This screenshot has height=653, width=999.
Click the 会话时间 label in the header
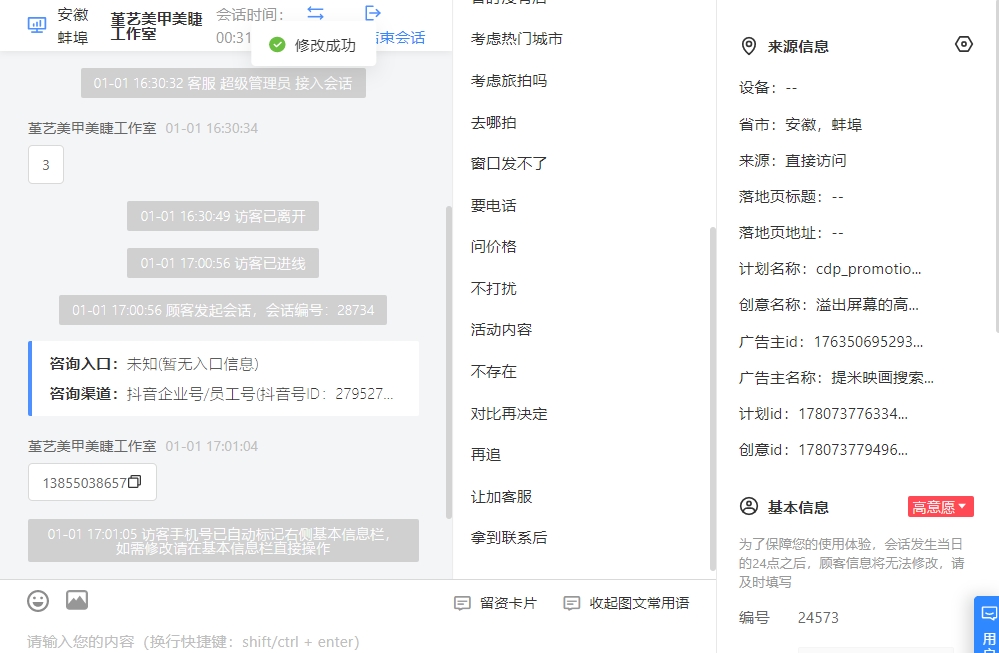pos(250,14)
